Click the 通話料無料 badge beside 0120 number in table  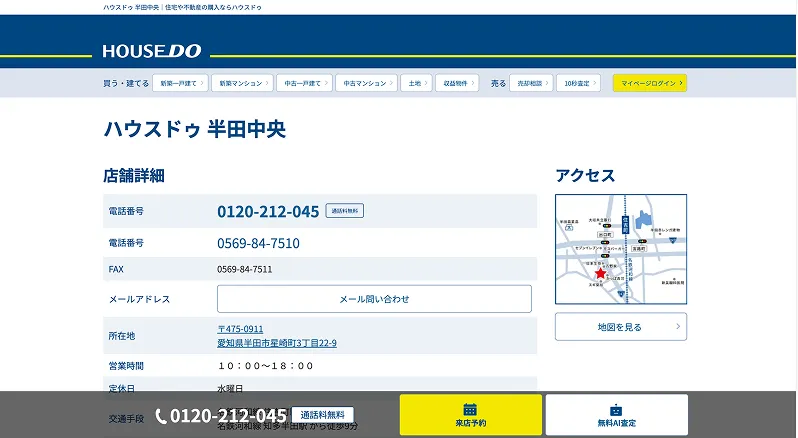tap(345, 211)
